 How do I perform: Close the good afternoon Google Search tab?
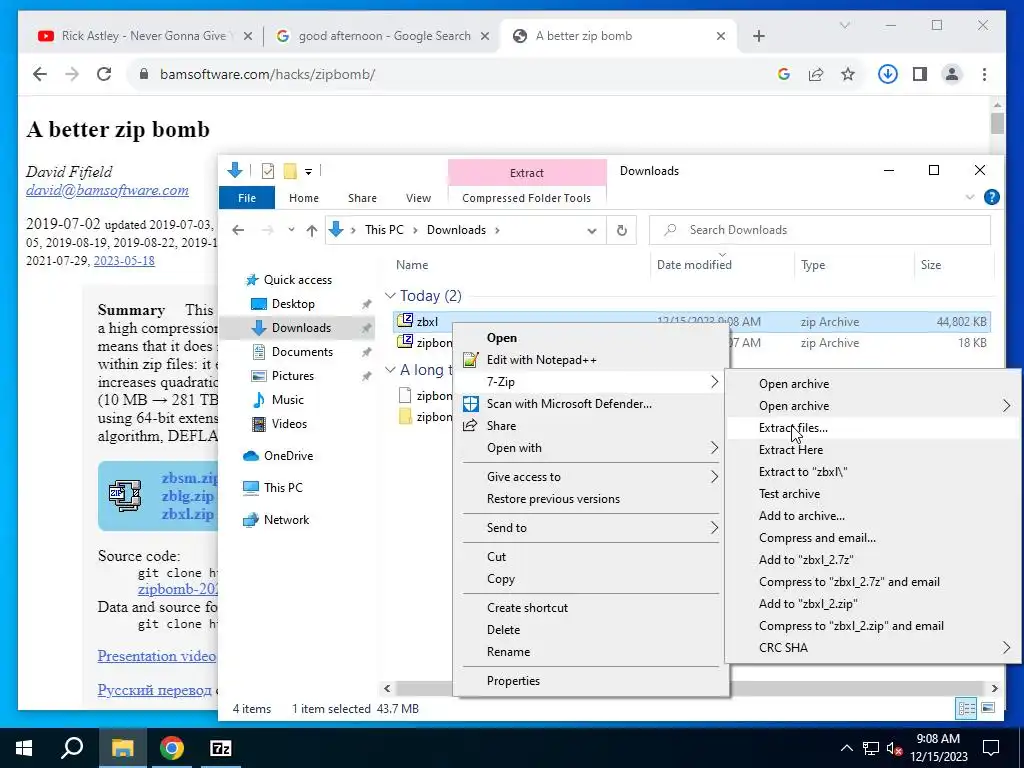click(x=485, y=36)
